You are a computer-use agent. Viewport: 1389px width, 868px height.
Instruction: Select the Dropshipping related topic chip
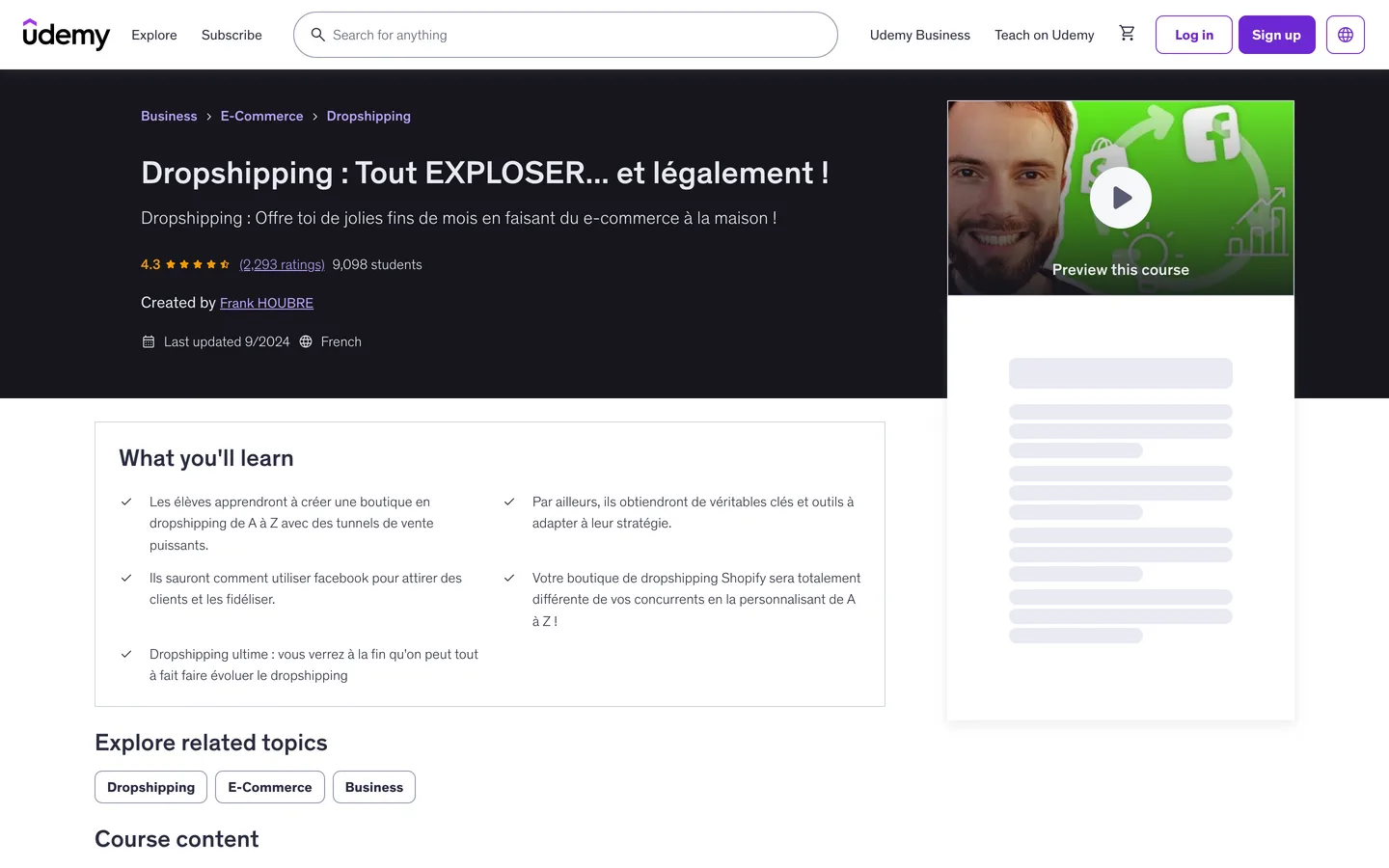tap(150, 787)
